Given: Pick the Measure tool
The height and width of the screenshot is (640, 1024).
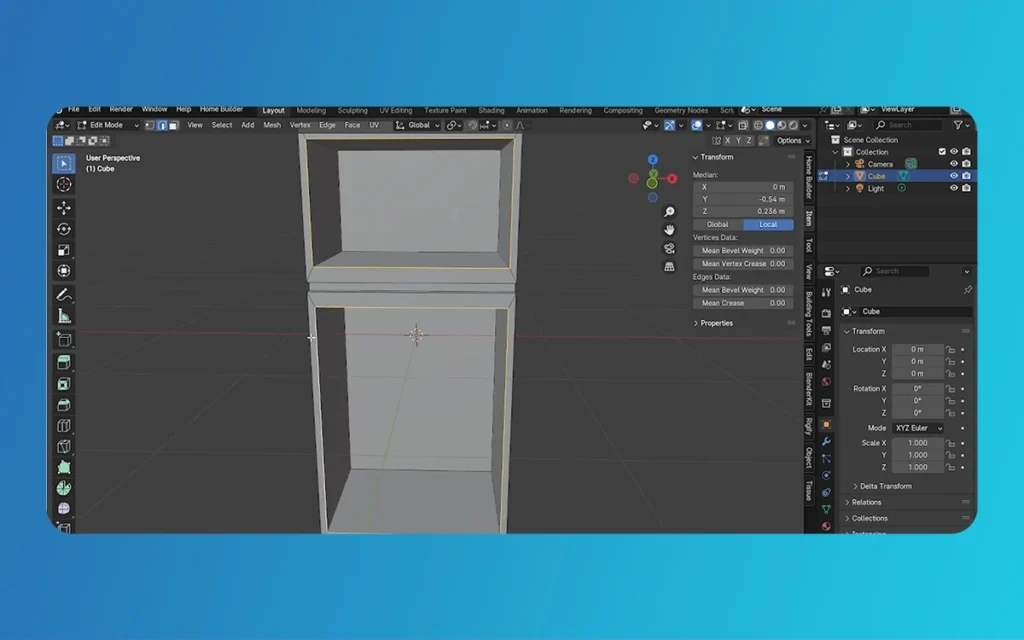Looking at the screenshot, I should 64,316.
